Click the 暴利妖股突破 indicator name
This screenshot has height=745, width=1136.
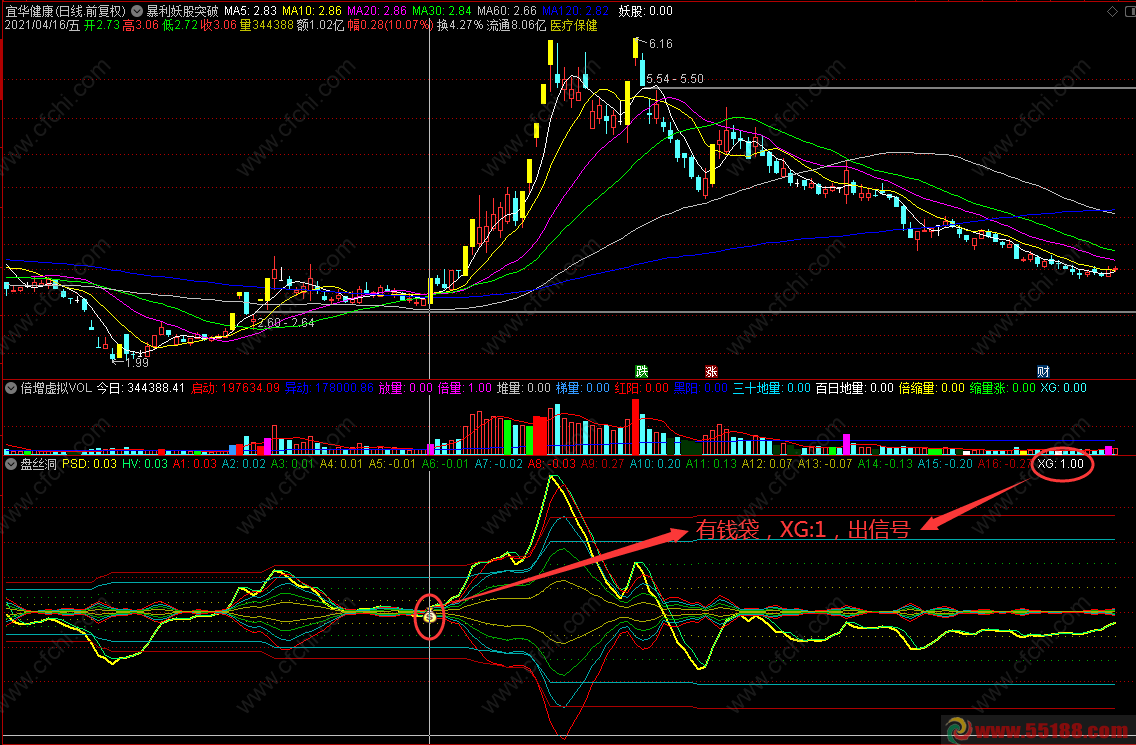(x=182, y=11)
